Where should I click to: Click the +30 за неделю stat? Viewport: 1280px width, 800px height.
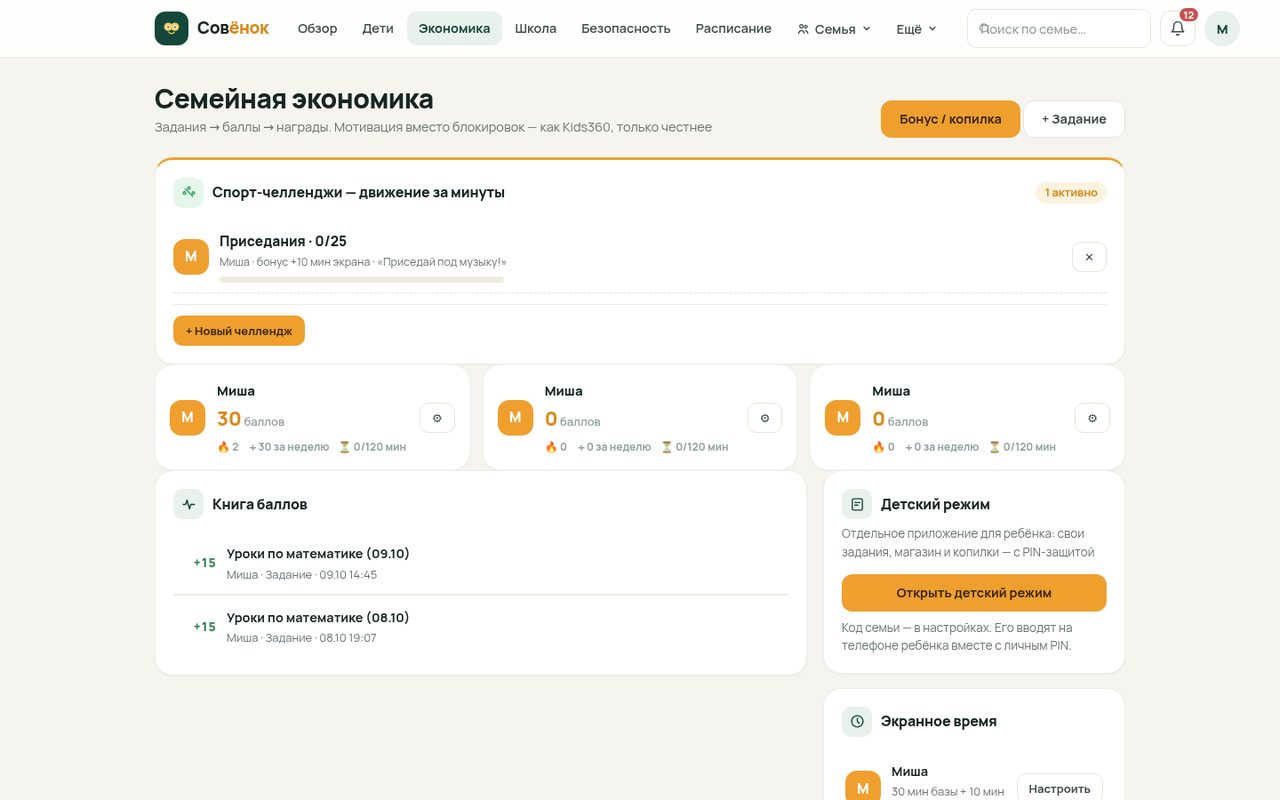point(289,447)
